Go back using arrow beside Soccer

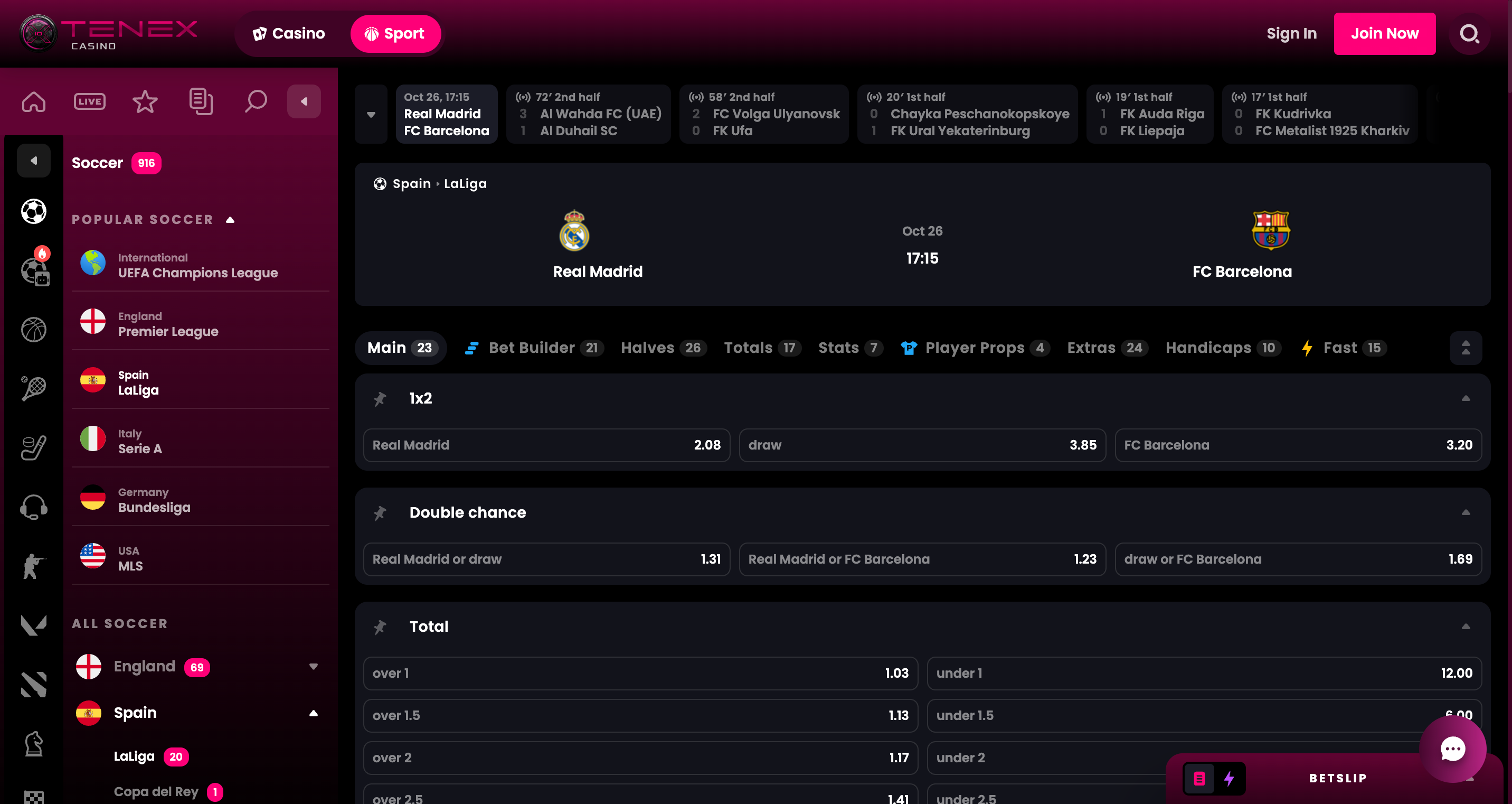coord(33,161)
